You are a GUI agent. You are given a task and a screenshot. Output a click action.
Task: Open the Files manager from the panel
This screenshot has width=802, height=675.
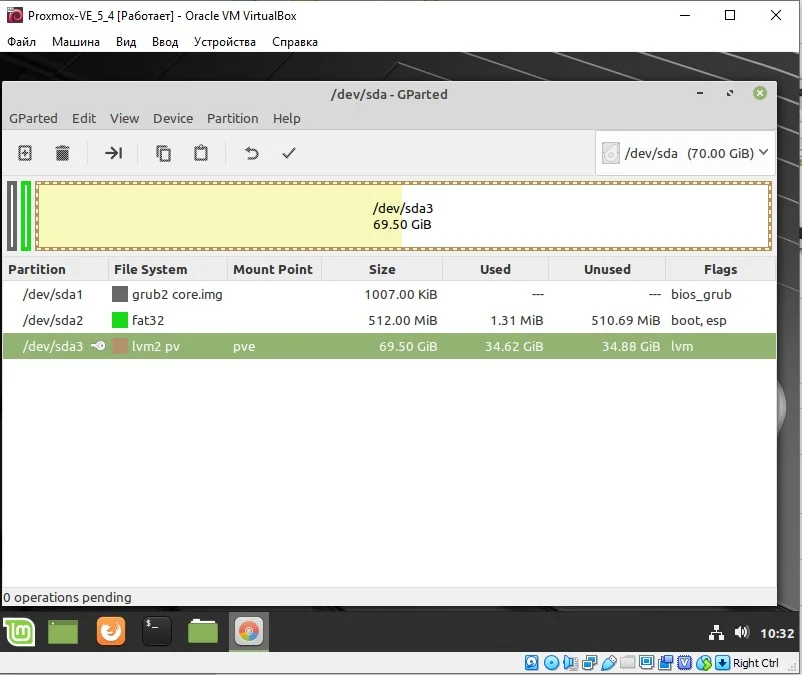point(203,632)
